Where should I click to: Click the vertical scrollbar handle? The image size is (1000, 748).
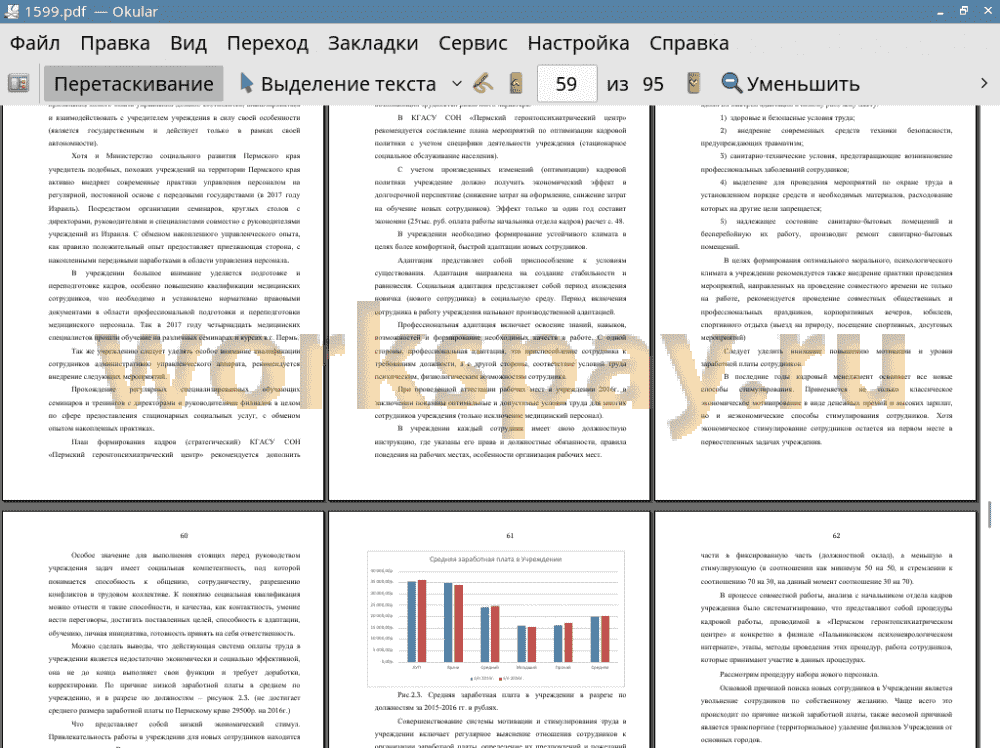click(x=989, y=514)
